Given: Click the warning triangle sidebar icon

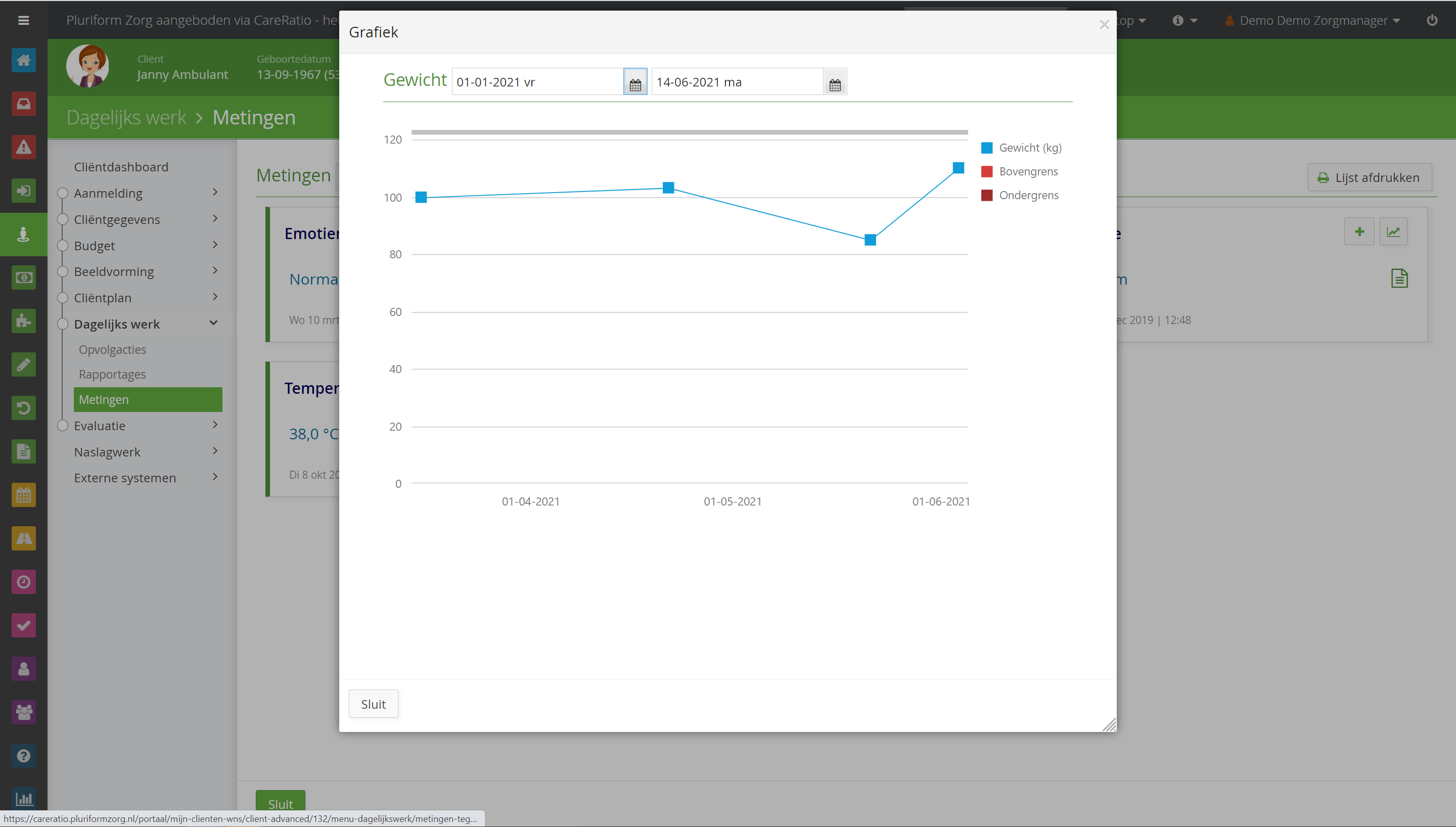Looking at the screenshot, I should pyautogui.click(x=23, y=147).
